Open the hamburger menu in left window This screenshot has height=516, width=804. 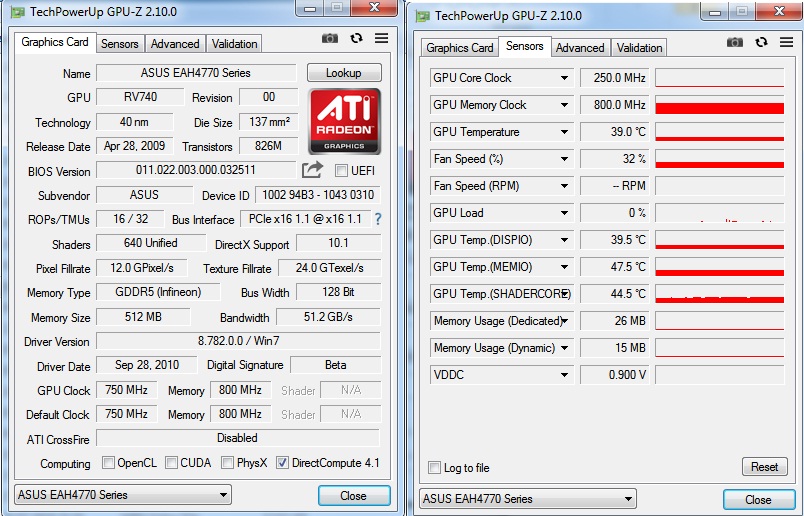381,39
